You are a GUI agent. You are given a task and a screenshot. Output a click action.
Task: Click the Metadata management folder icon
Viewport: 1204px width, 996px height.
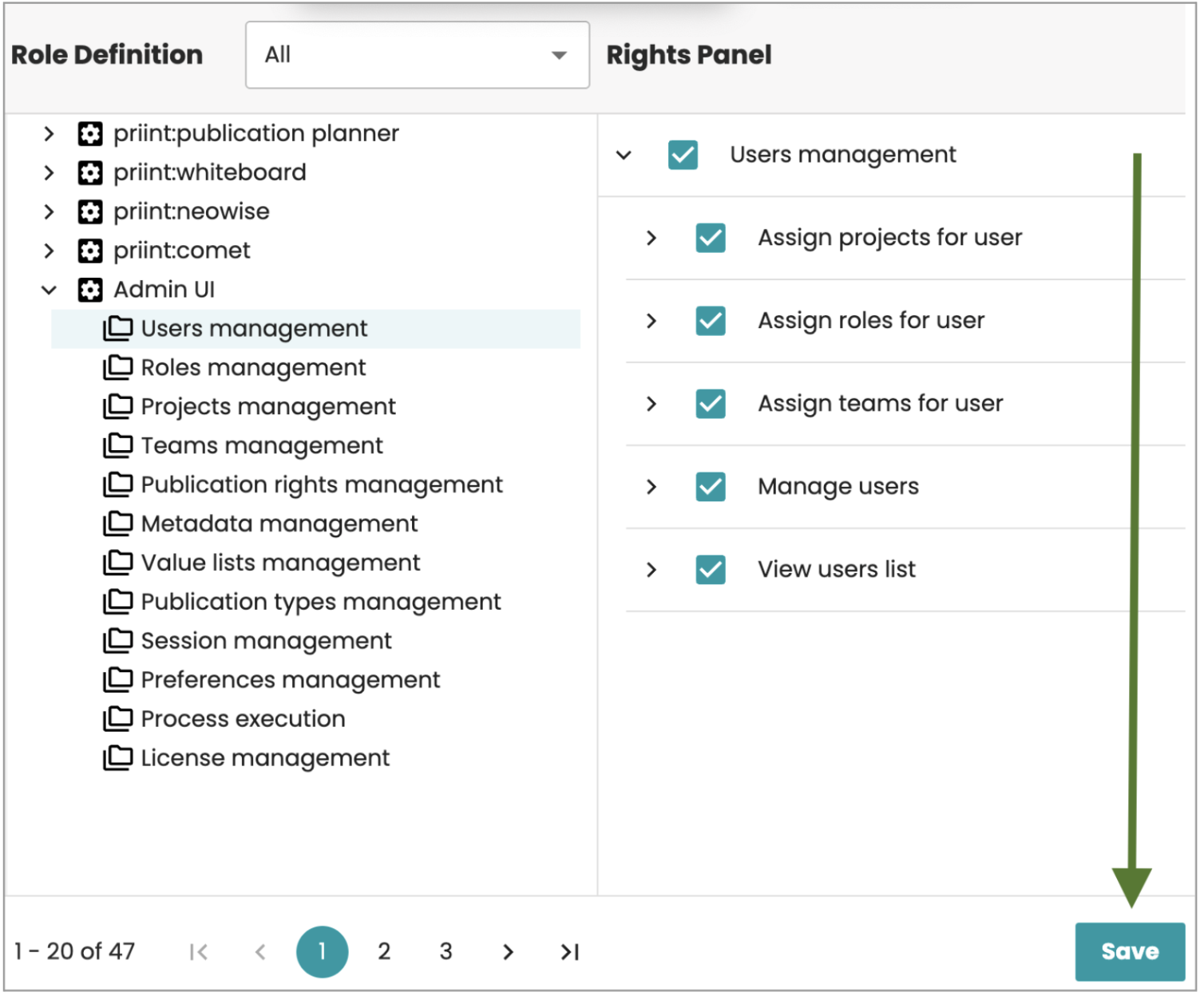118,524
